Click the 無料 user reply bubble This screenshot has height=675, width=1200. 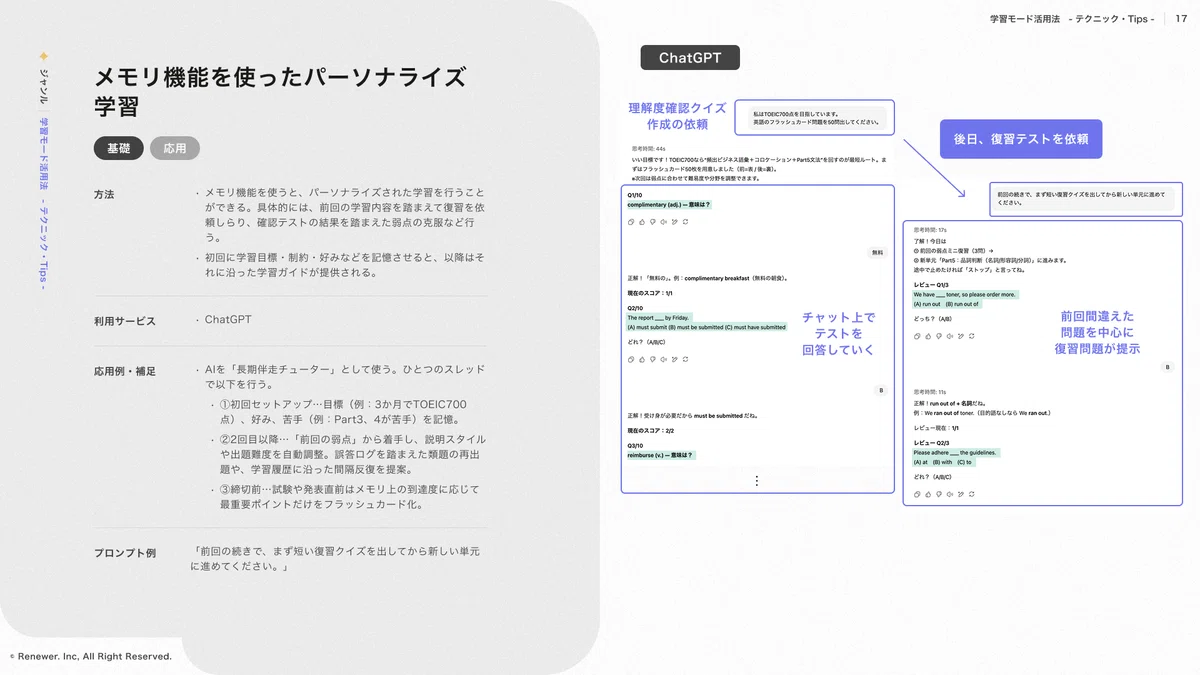(877, 253)
